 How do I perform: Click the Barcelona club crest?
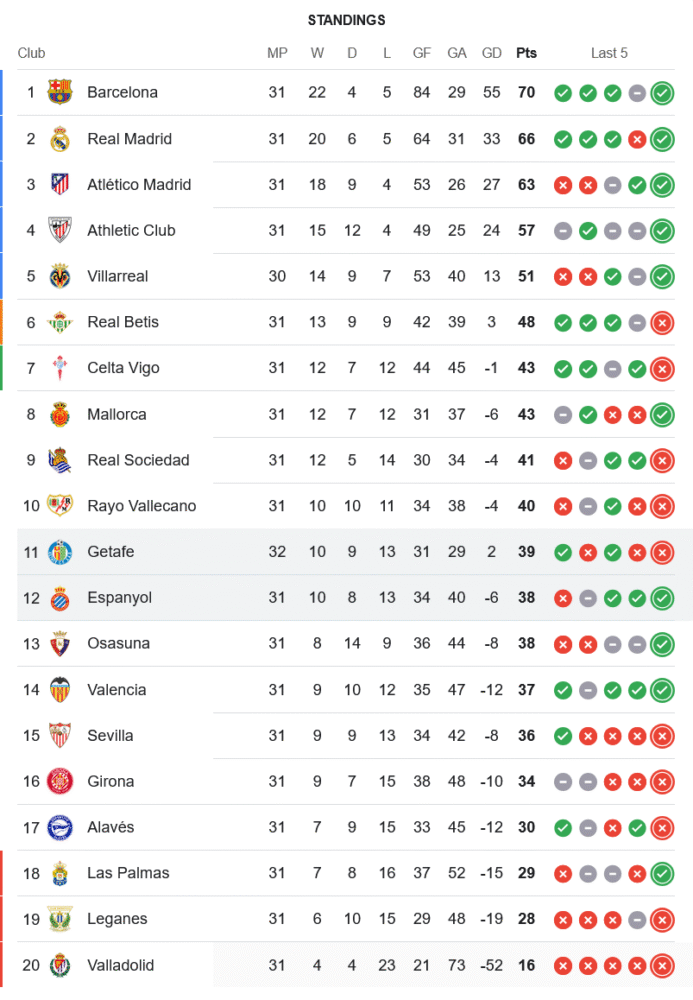(x=60, y=93)
